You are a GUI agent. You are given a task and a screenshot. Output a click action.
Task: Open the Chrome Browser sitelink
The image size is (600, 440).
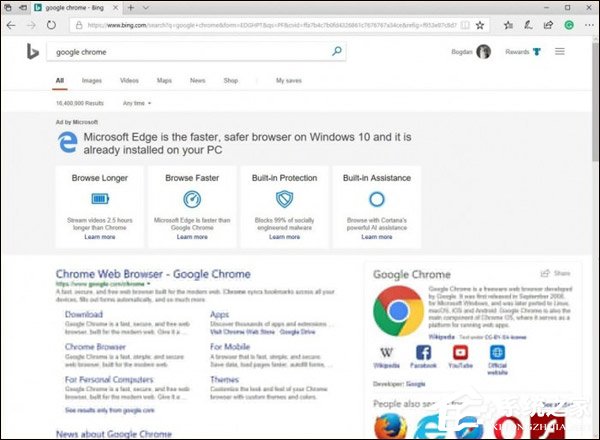coord(95,347)
